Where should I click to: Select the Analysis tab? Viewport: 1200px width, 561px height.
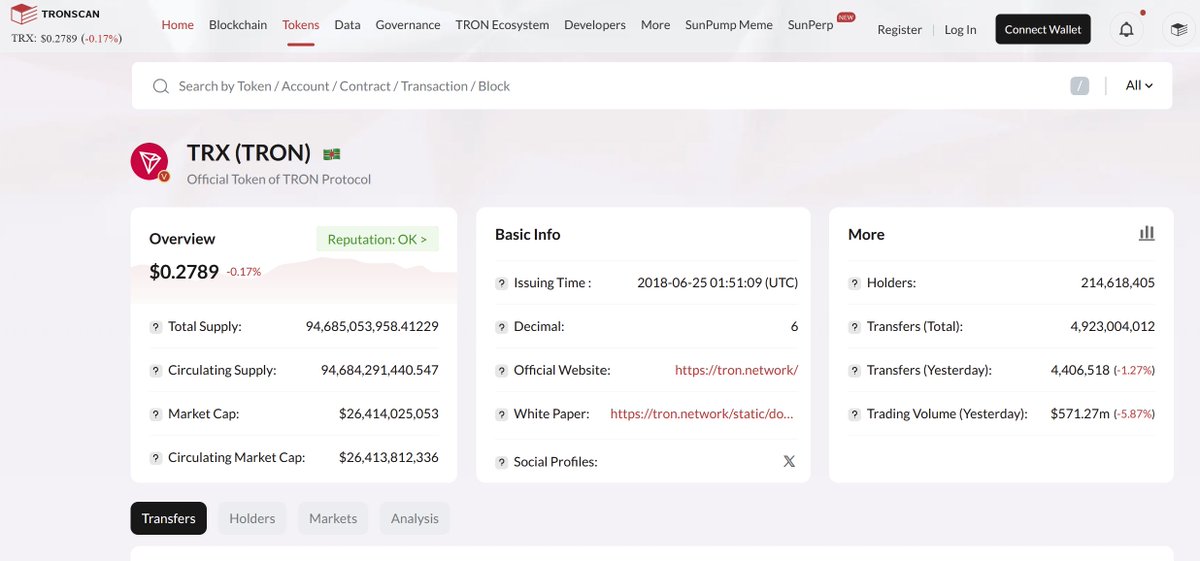tap(414, 518)
